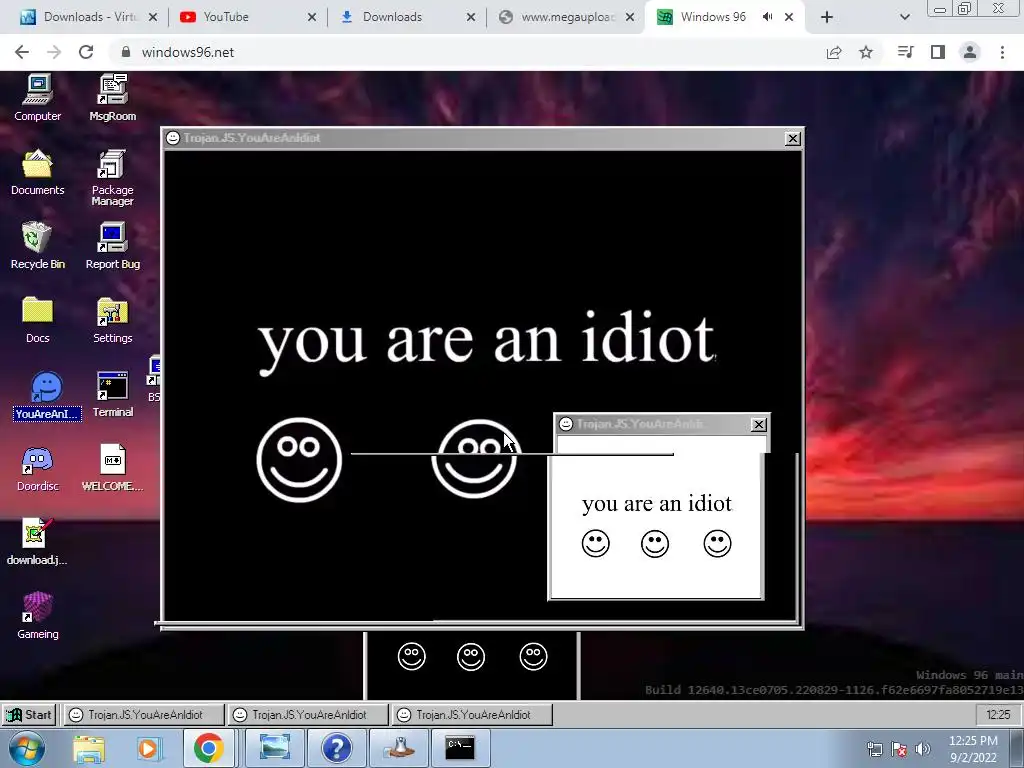
Task: Close the YouTube tab
Action: pyautogui.click(x=312, y=17)
